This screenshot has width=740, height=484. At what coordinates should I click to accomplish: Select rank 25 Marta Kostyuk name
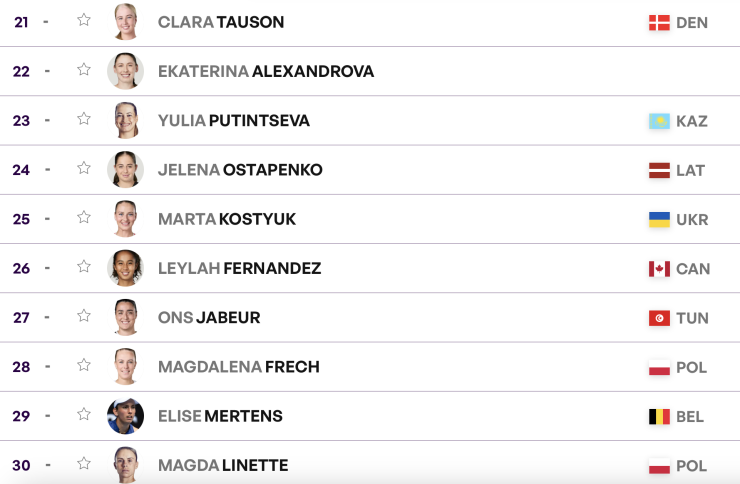coord(227,219)
